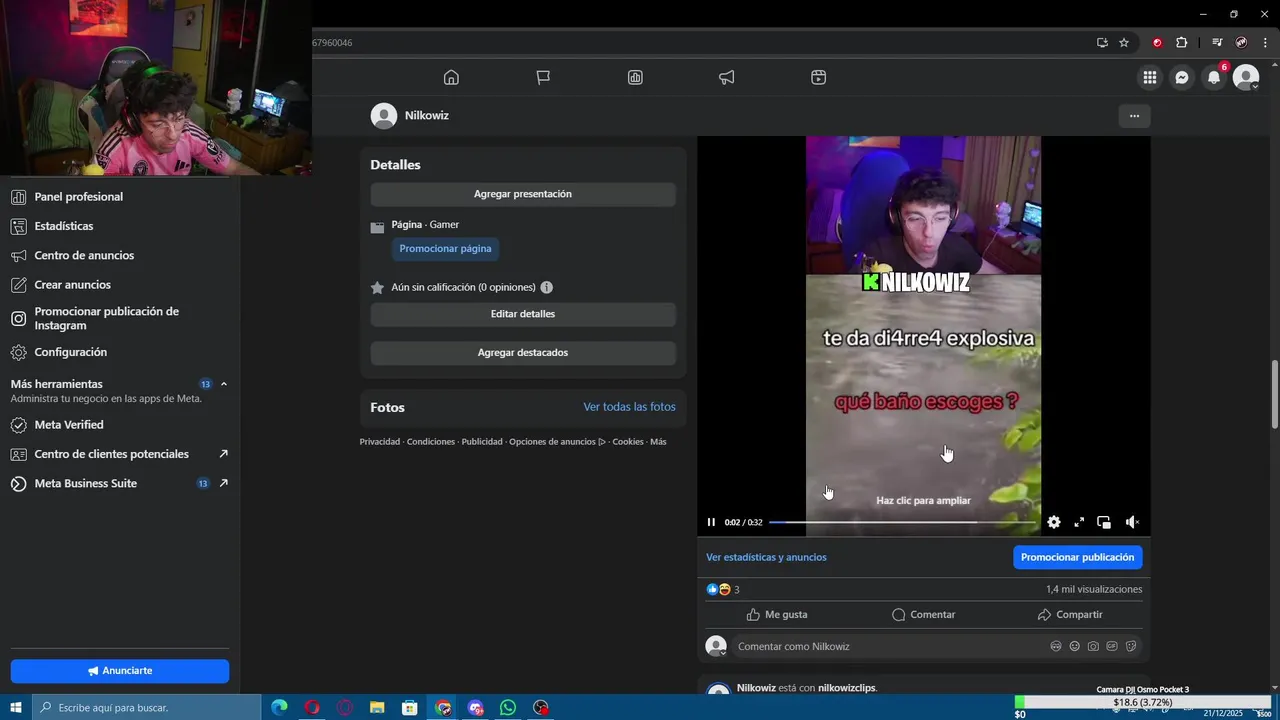
Task: Open the statistics chart icon in top bar
Action: click(x=635, y=77)
